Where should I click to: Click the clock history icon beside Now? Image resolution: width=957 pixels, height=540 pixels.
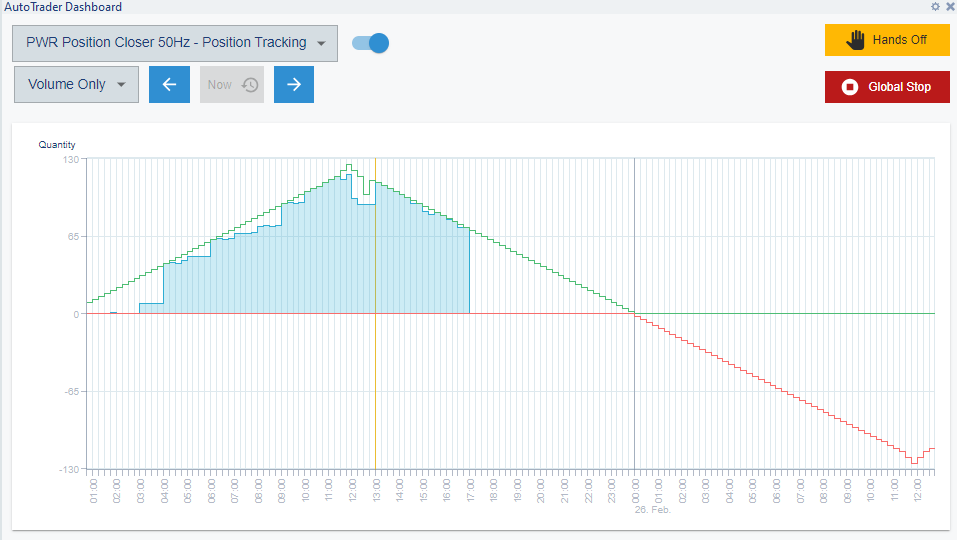point(250,85)
